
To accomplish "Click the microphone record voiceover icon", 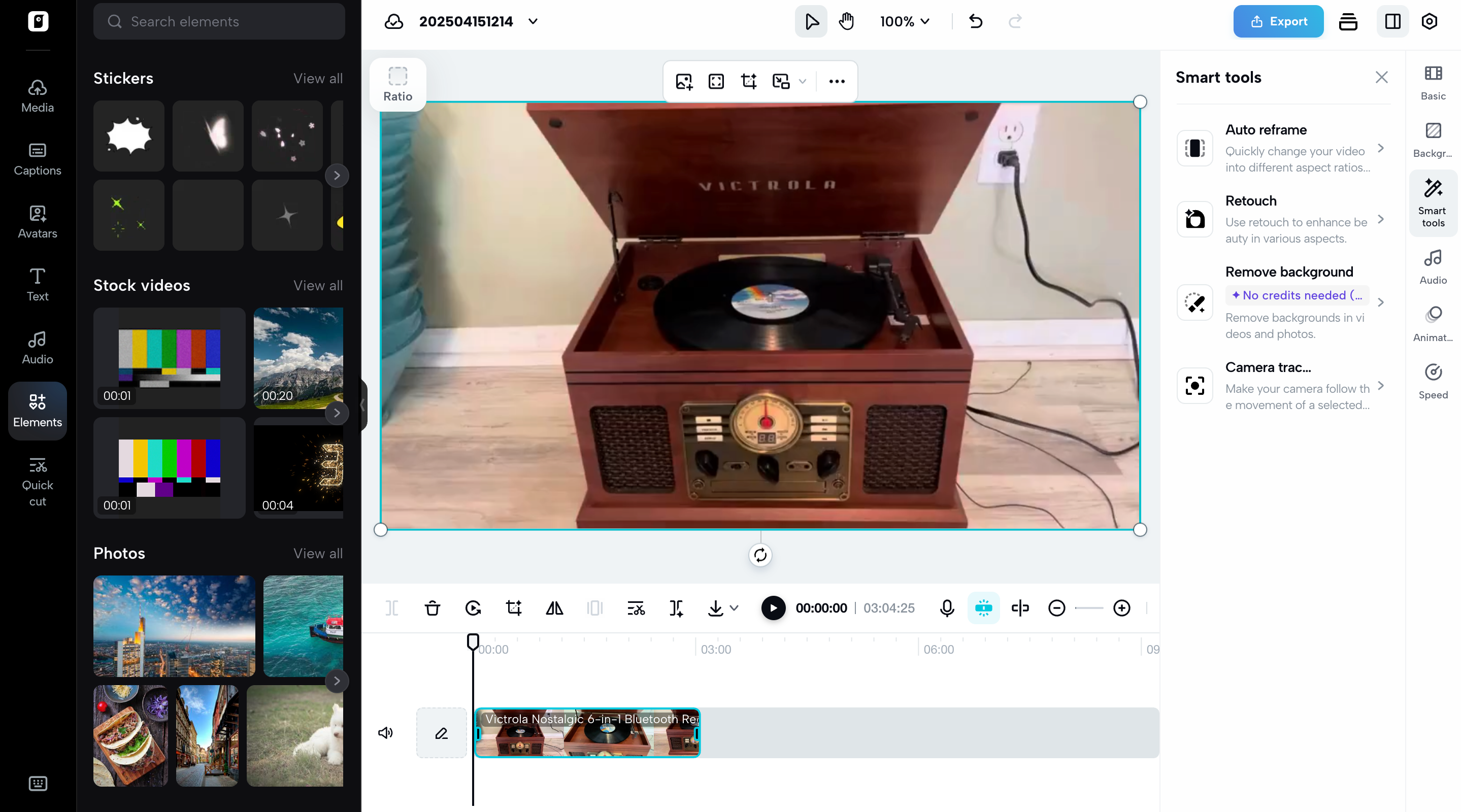I will coord(947,608).
